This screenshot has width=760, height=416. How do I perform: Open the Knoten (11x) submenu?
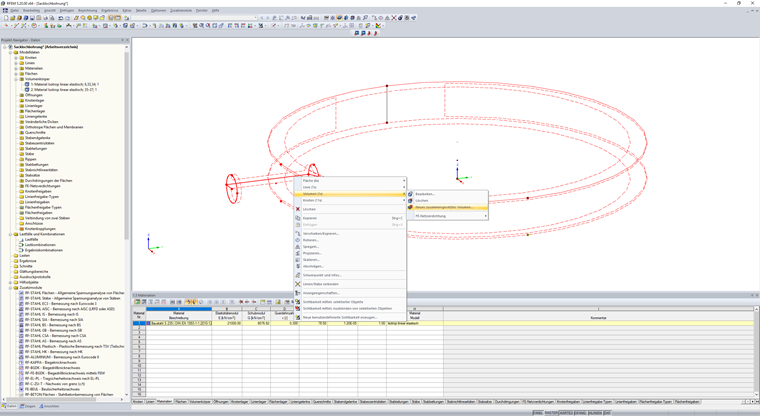pyautogui.click(x=350, y=200)
